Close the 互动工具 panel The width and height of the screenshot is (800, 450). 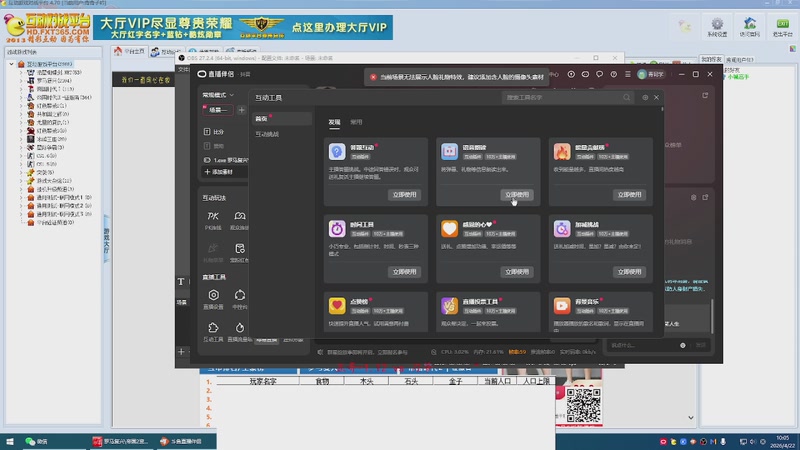pyautogui.click(x=657, y=97)
